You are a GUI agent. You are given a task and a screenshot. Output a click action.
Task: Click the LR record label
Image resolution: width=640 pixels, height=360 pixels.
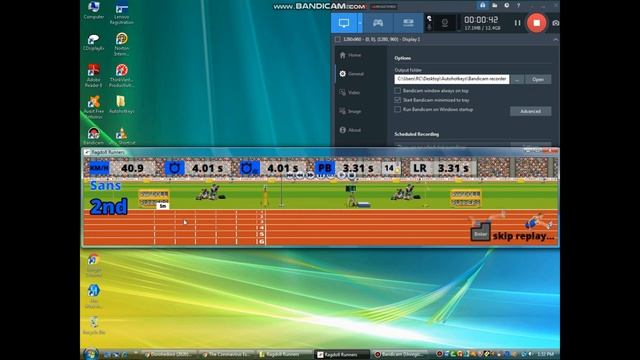[x=420, y=168]
